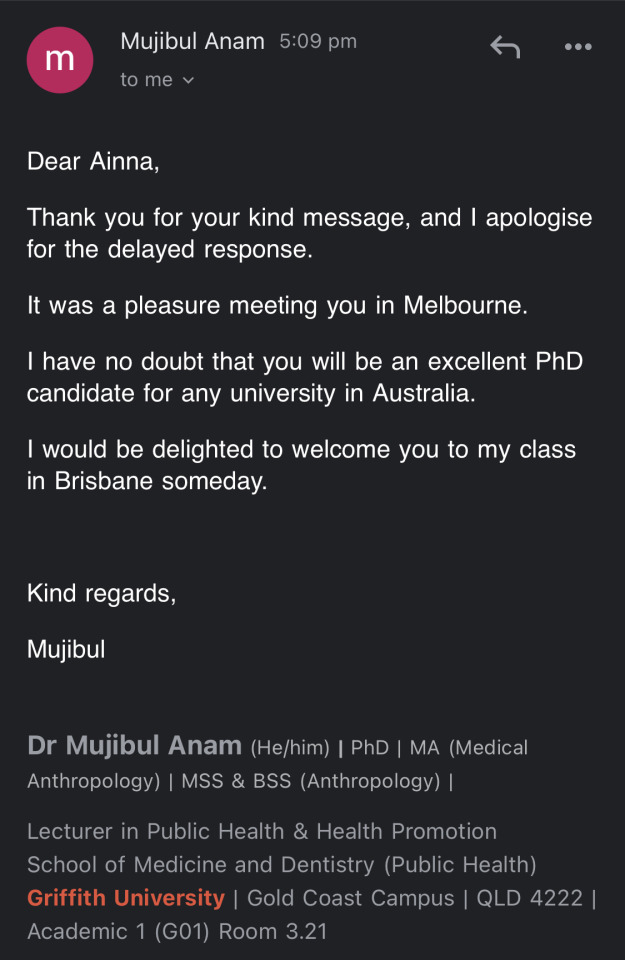Expand the "to me" recipient details

[x=157, y=80]
